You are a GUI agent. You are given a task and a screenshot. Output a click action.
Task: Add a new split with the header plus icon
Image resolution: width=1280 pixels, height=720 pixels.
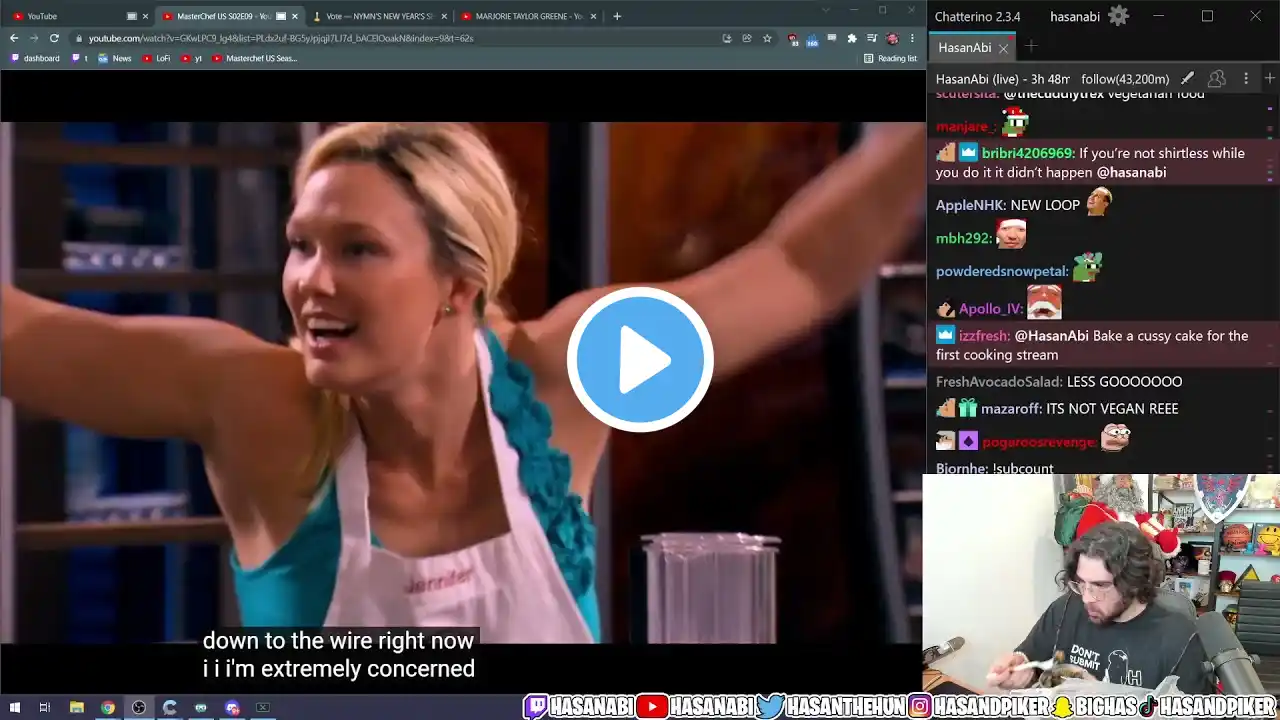pos(1269,78)
